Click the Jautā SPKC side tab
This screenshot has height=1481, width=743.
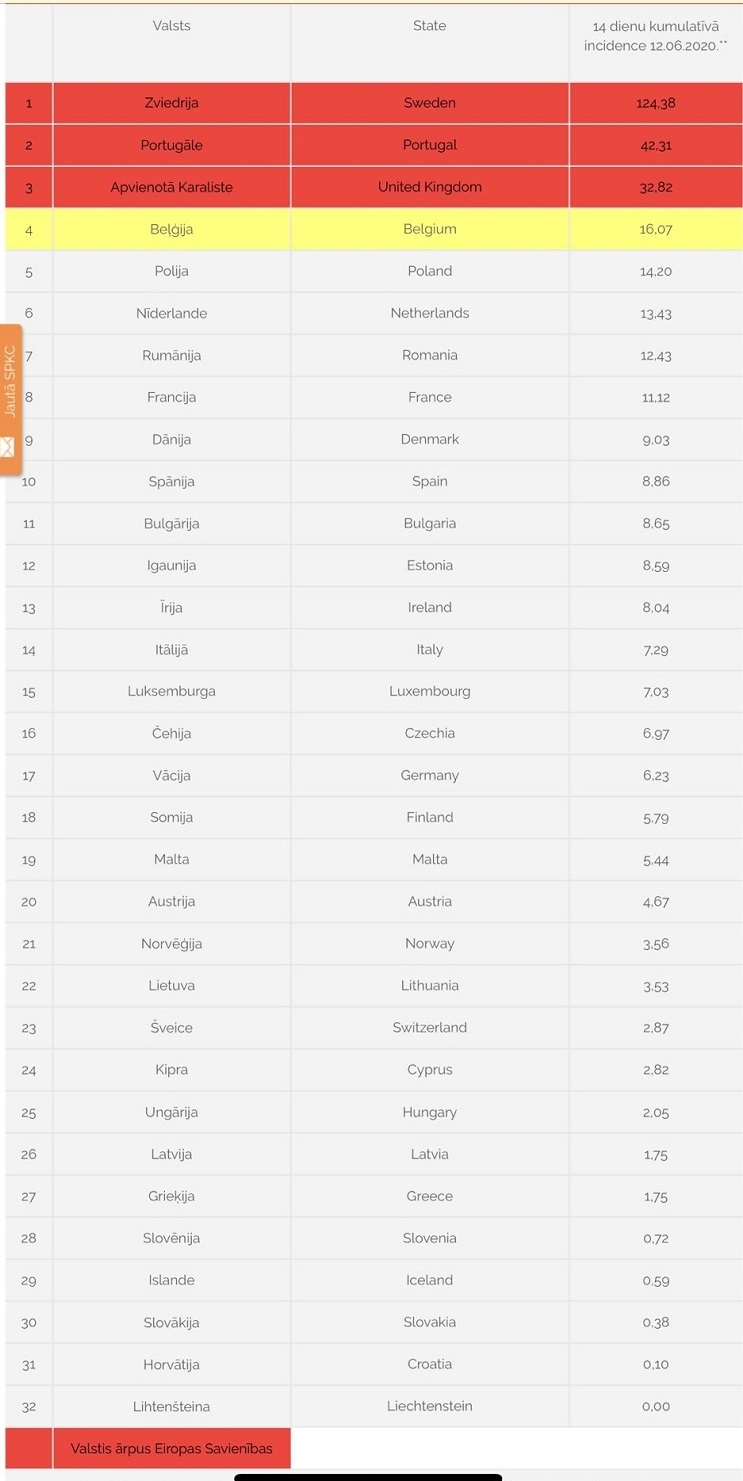point(10,399)
